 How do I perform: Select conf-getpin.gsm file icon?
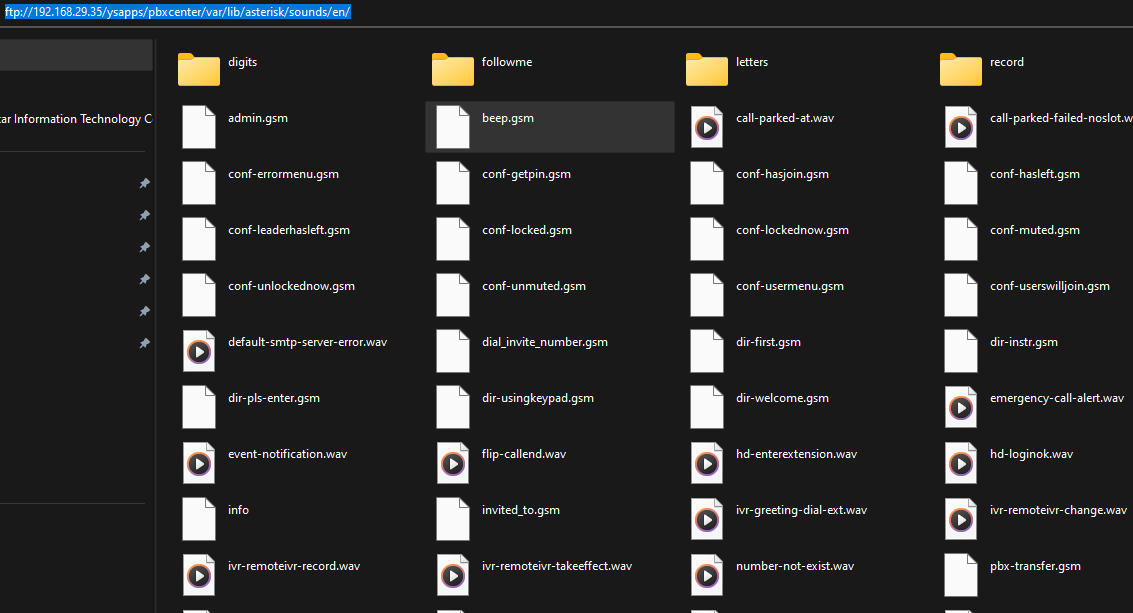pos(453,182)
